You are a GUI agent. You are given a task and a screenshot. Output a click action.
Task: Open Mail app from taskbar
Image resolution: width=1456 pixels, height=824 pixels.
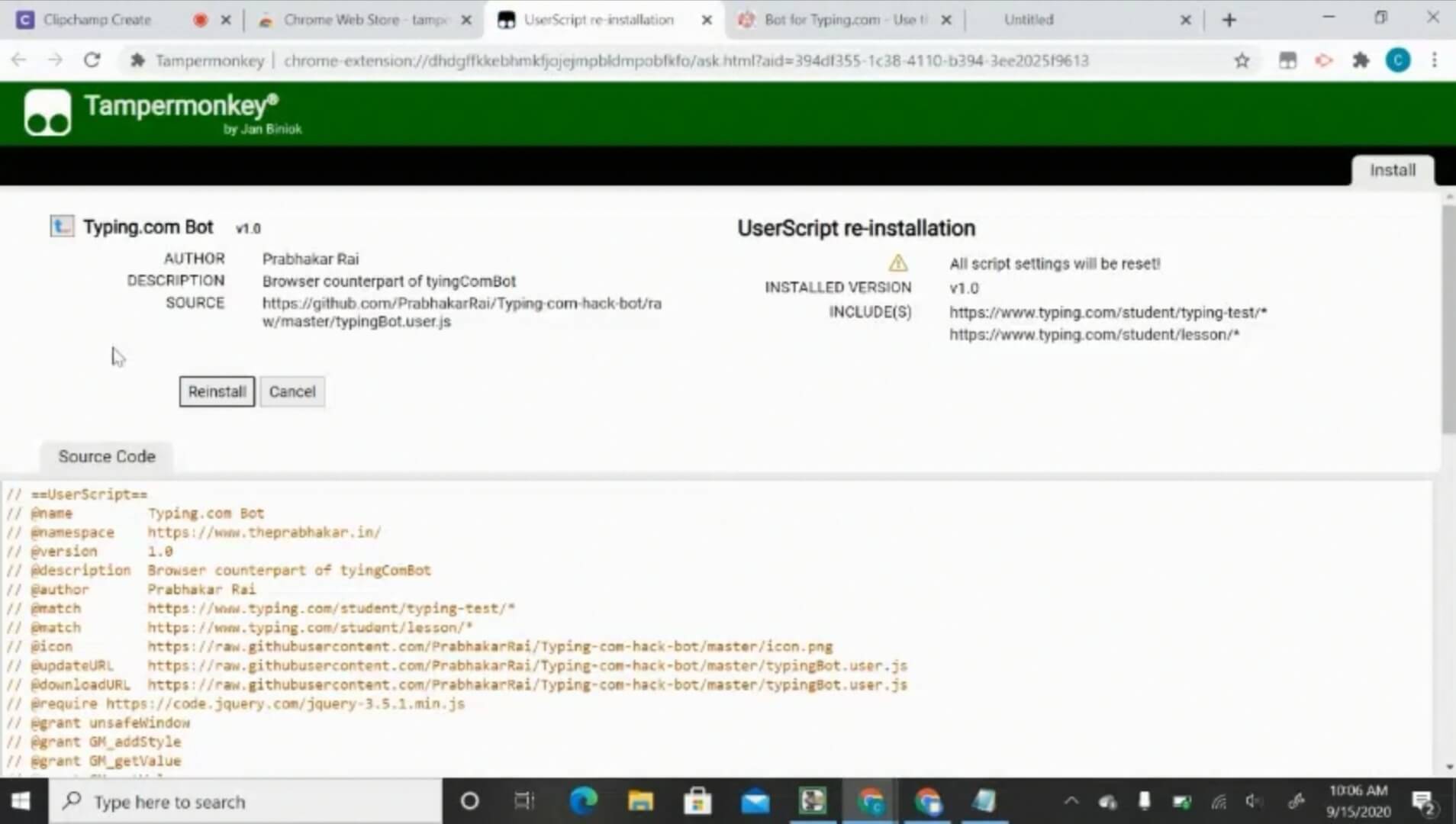755,801
